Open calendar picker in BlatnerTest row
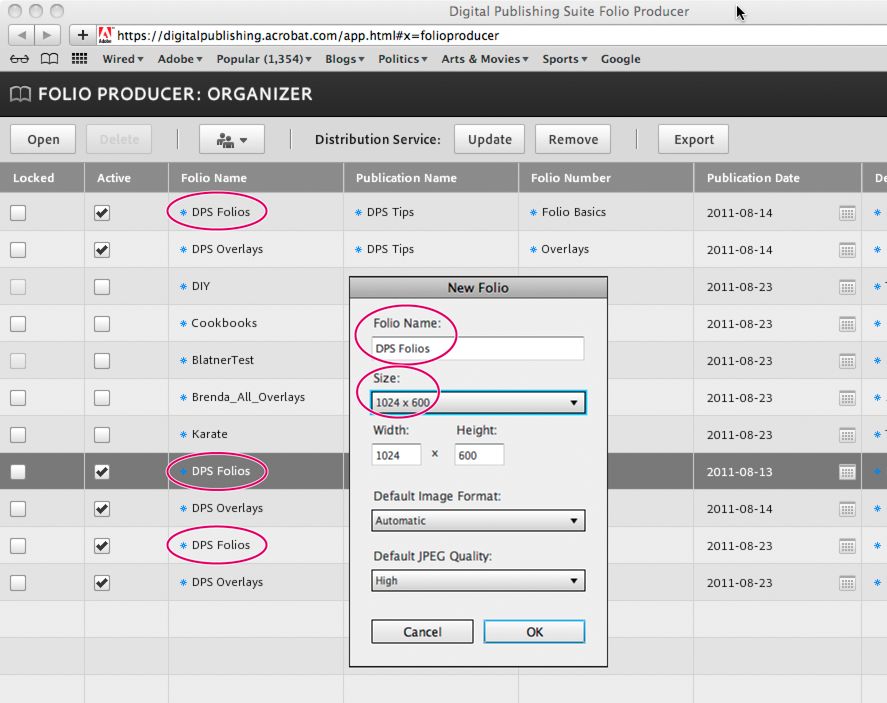The image size is (887, 703). click(x=847, y=361)
